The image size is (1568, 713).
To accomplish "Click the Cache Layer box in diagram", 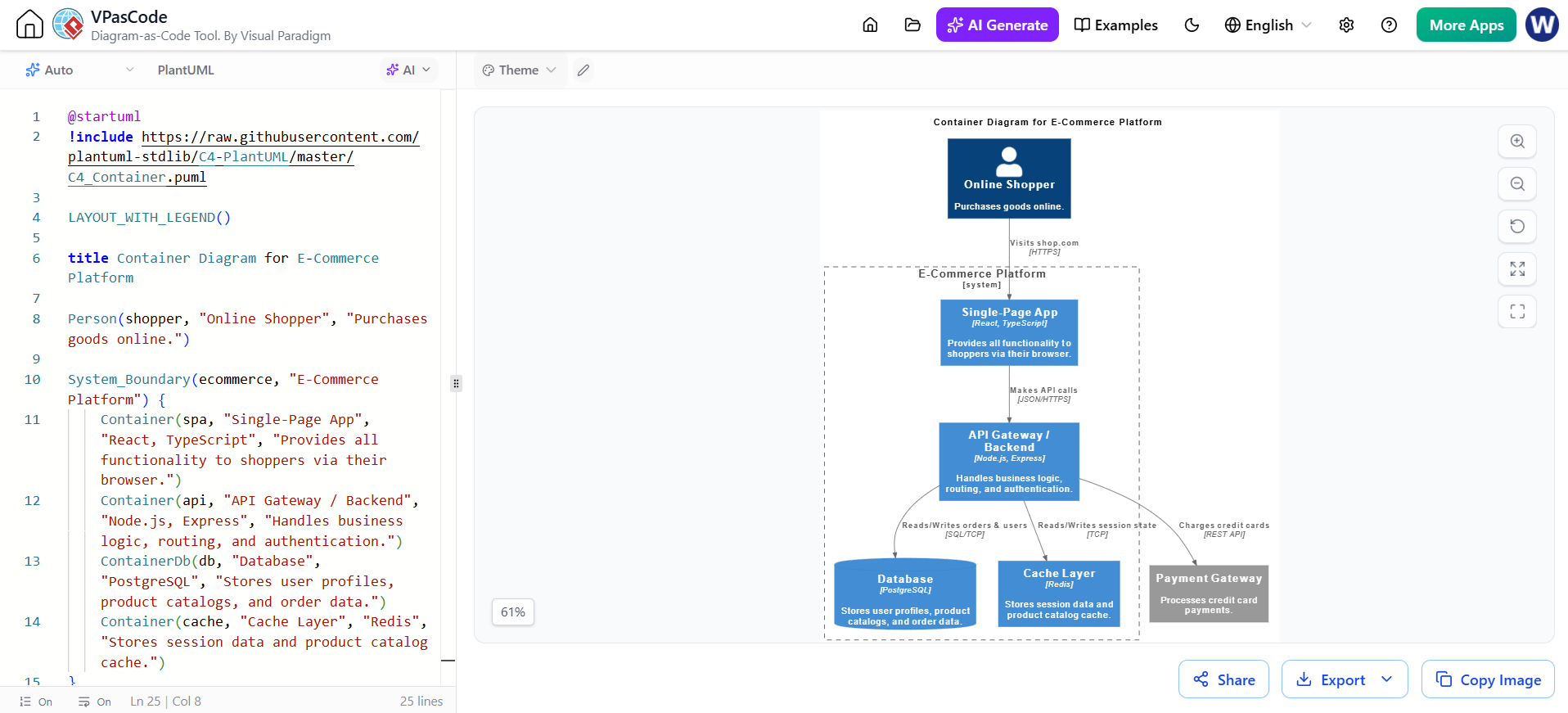I will coord(1058,593).
